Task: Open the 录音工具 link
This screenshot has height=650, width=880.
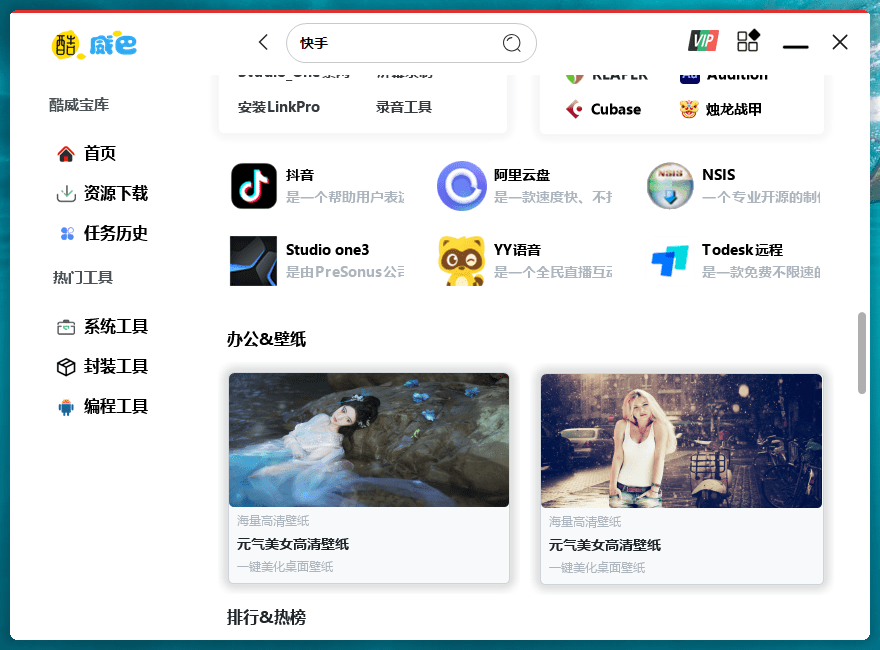Action: click(x=404, y=107)
